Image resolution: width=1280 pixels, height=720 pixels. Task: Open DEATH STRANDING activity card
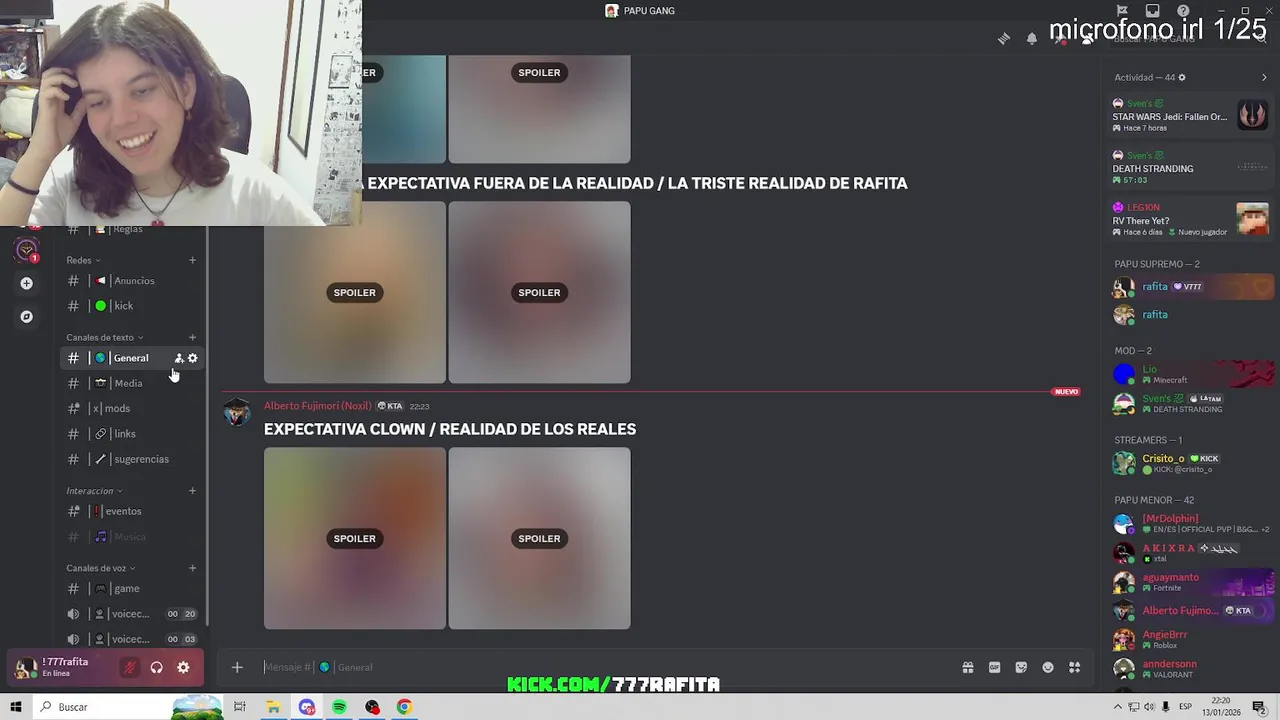click(1190, 167)
